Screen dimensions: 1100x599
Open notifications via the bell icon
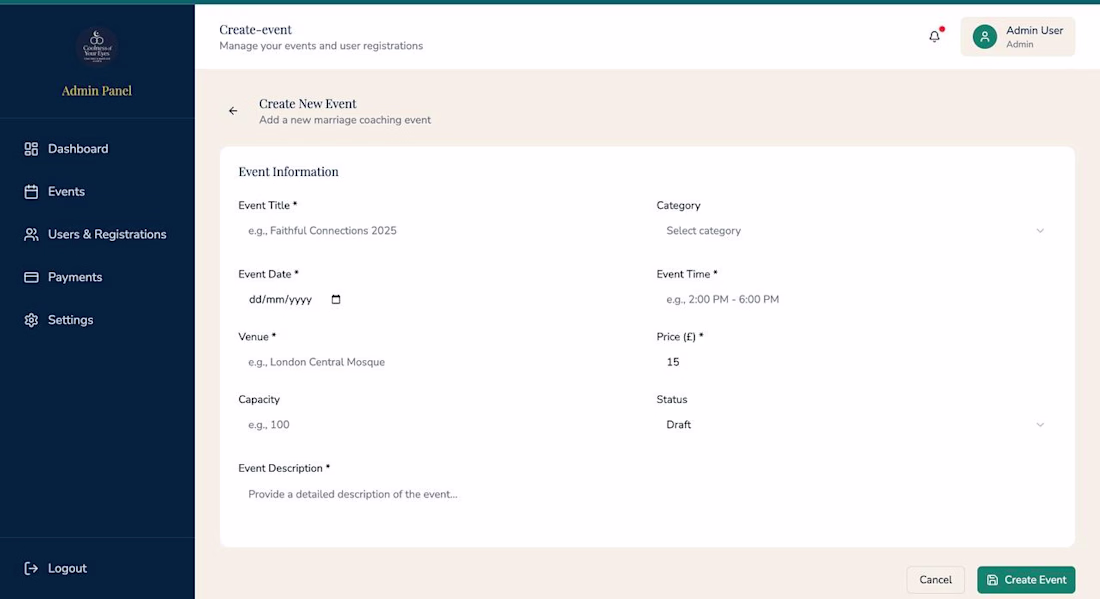click(x=934, y=36)
